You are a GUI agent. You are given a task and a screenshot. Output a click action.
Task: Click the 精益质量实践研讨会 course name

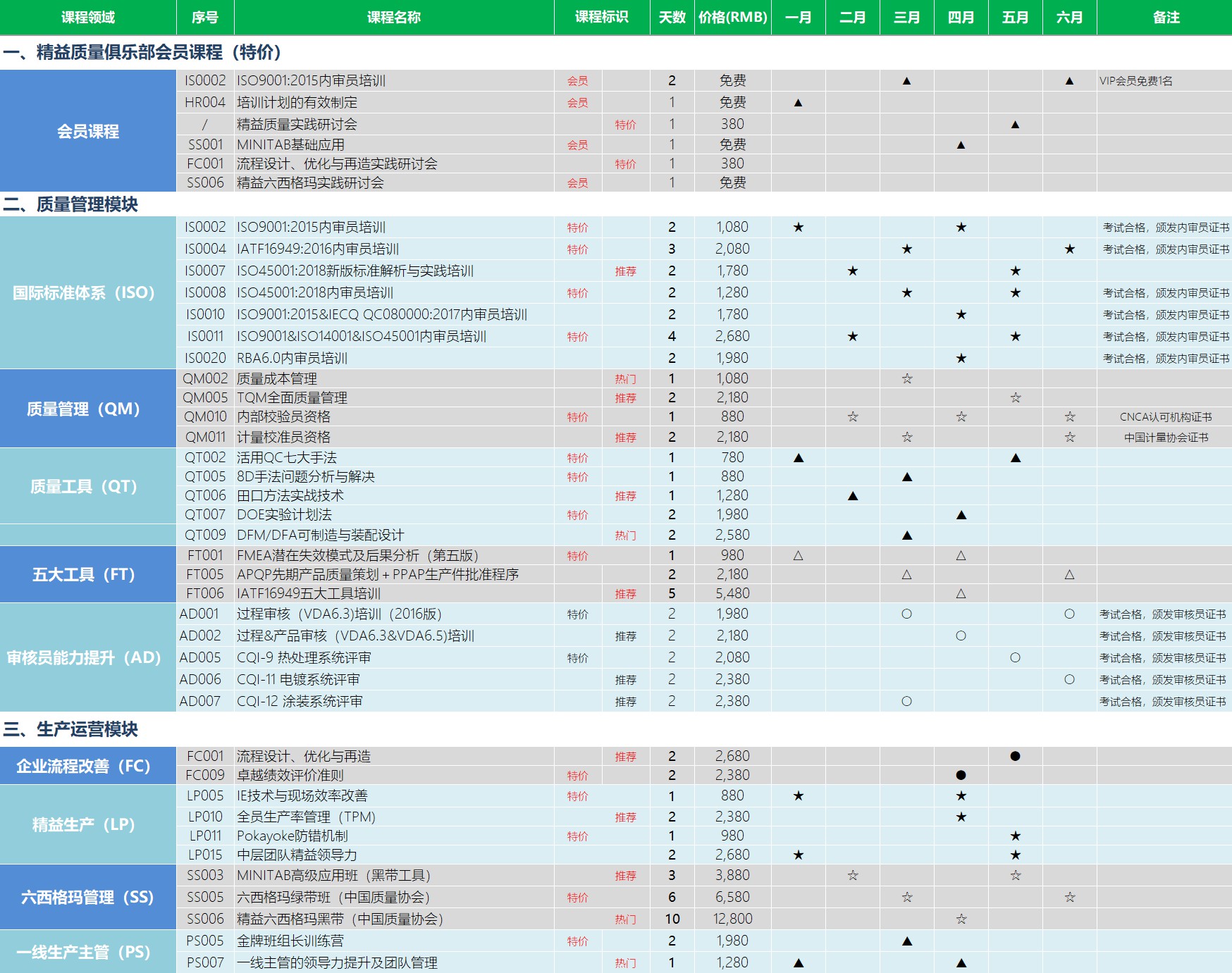(x=297, y=124)
